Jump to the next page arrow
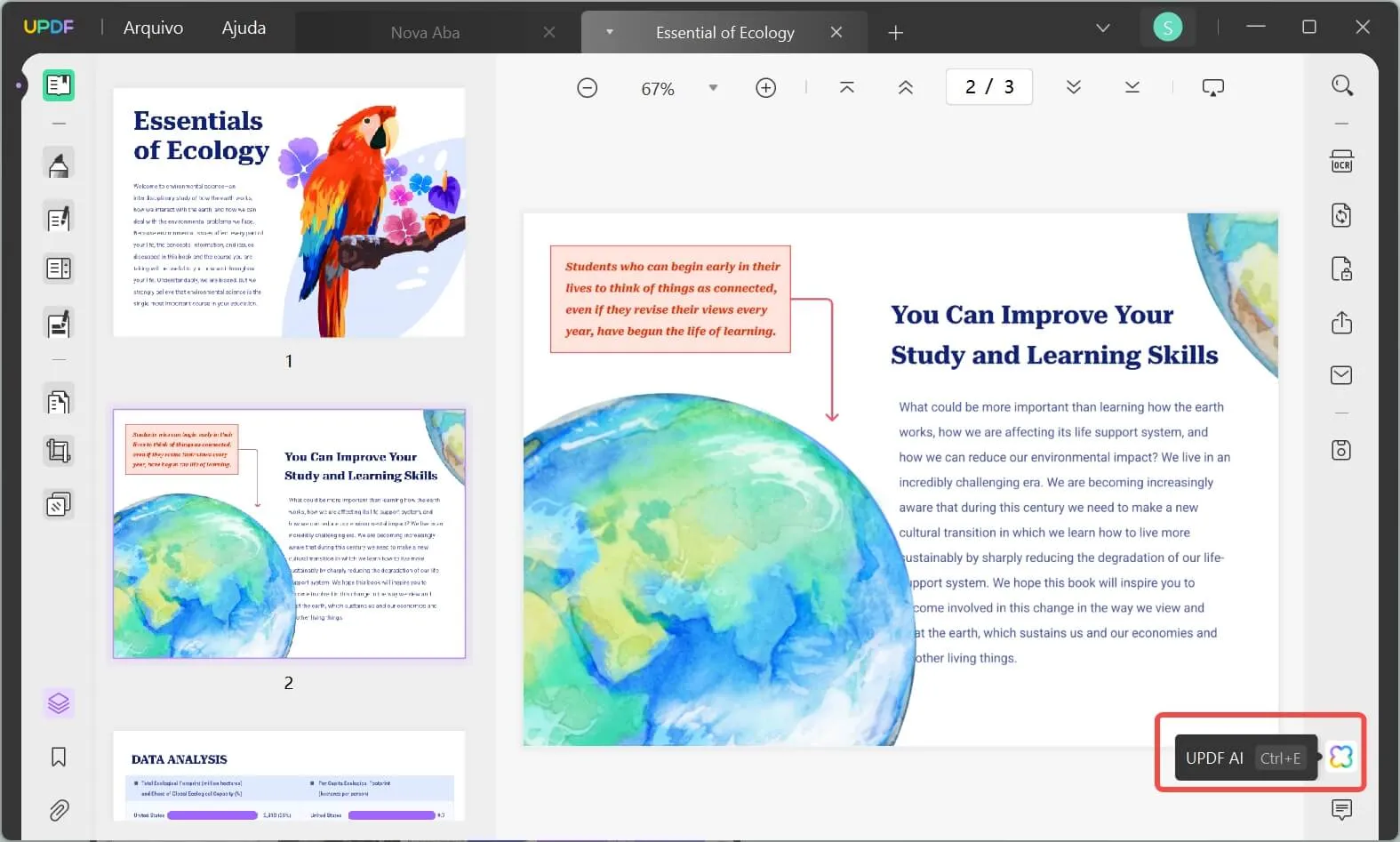The height and width of the screenshot is (842, 1400). coord(1073,87)
